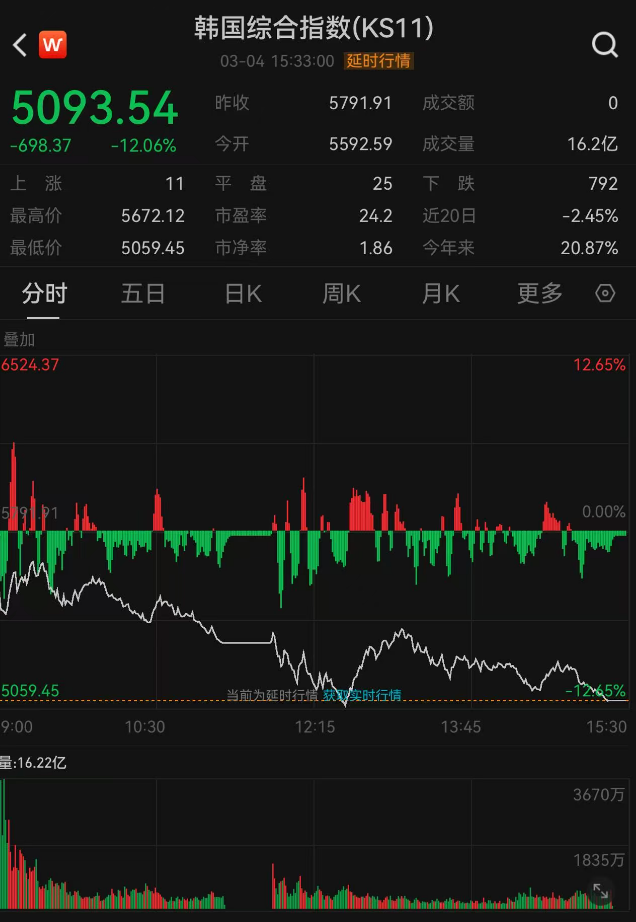Expand chart to fullscreen via arrows icon
636x922 pixels.
coord(601,890)
